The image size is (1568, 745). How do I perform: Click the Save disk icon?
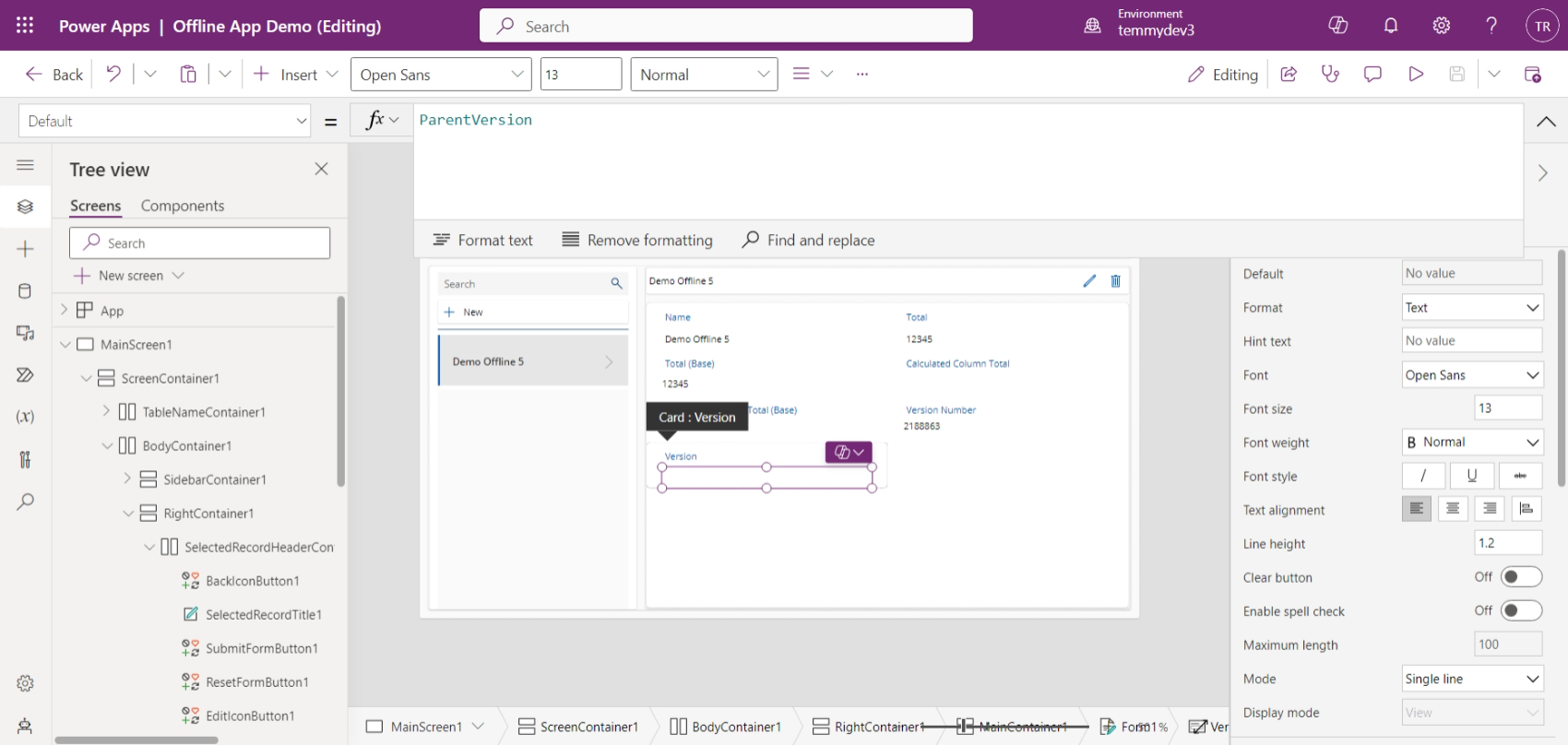tap(1457, 74)
